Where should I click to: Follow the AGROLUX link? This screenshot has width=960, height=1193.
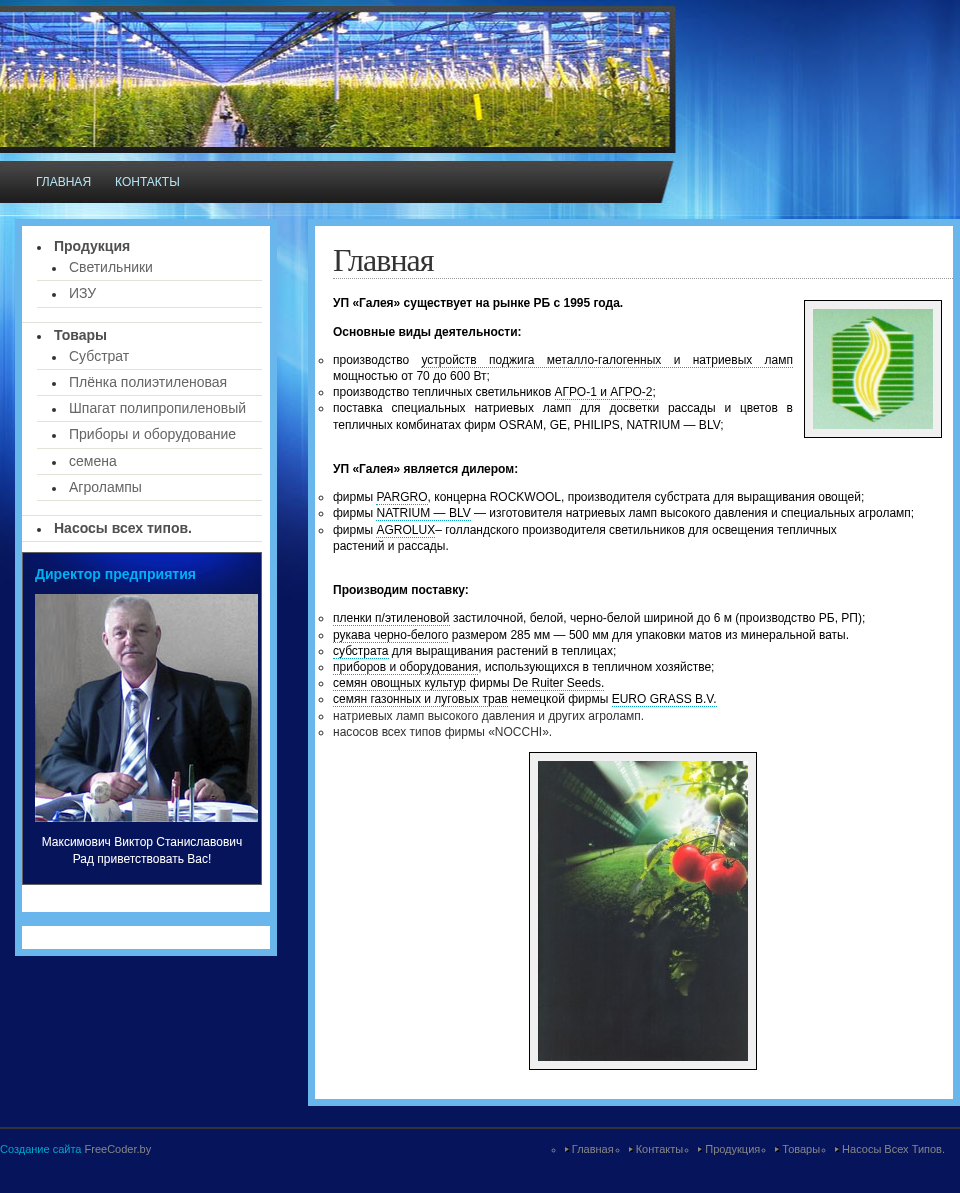coord(405,530)
